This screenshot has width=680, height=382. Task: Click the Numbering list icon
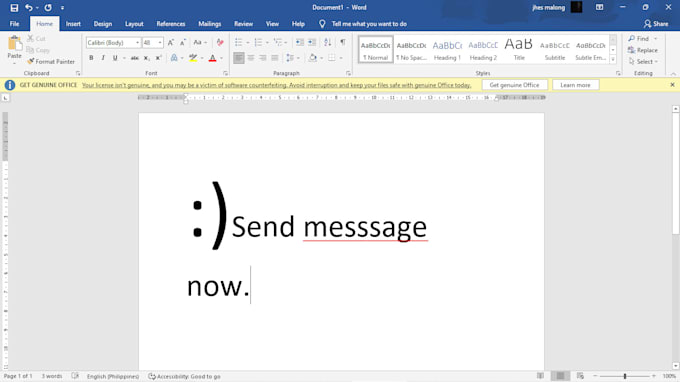(258, 42)
